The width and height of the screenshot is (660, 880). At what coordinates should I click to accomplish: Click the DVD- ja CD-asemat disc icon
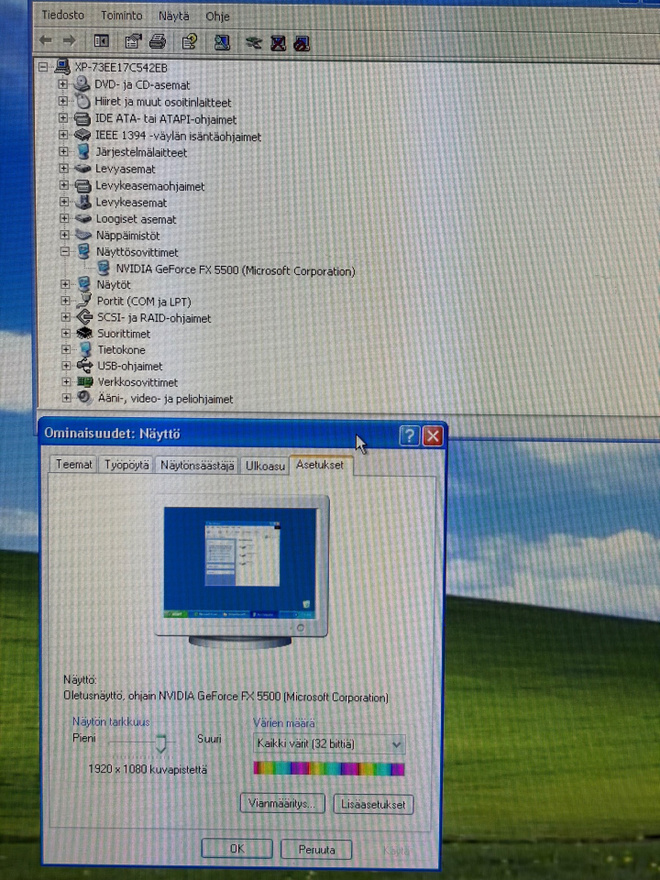pyautogui.click(x=82, y=85)
